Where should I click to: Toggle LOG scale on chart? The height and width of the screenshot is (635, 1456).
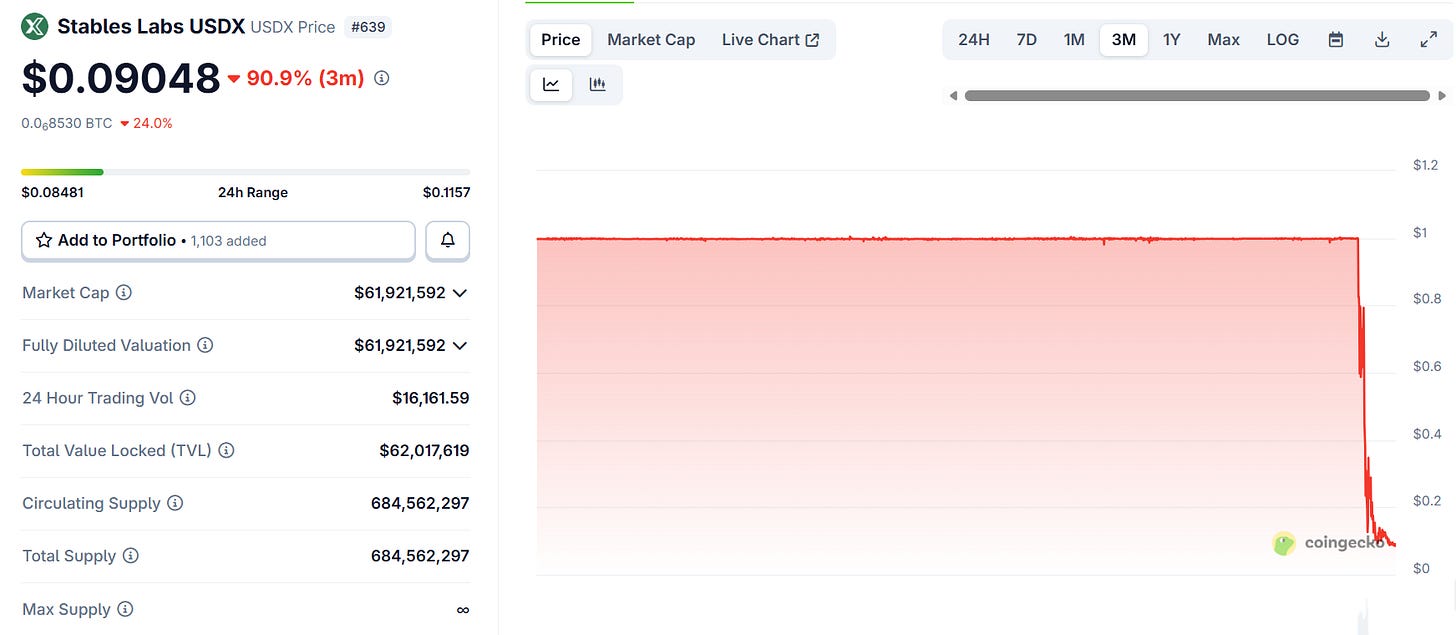[x=1282, y=40]
